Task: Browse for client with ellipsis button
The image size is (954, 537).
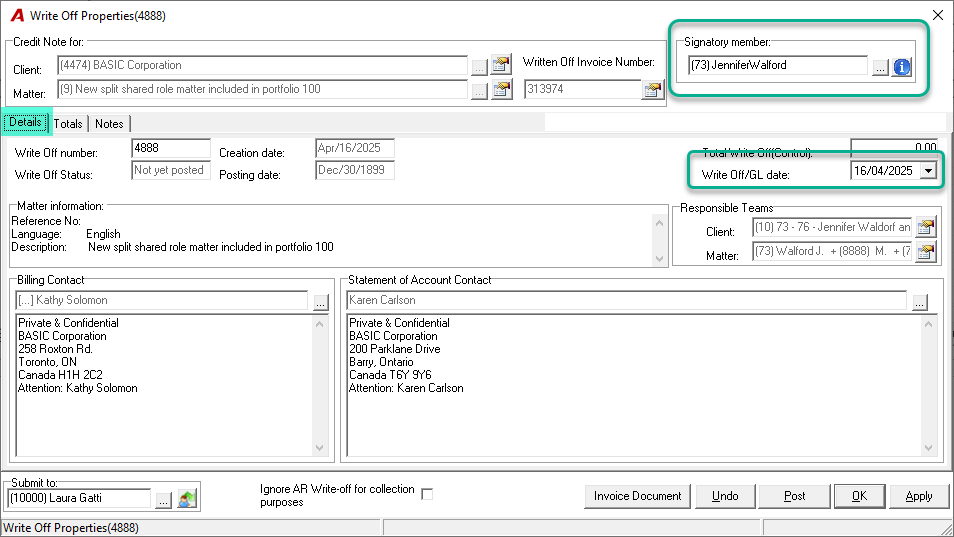Action: [479, 68]
